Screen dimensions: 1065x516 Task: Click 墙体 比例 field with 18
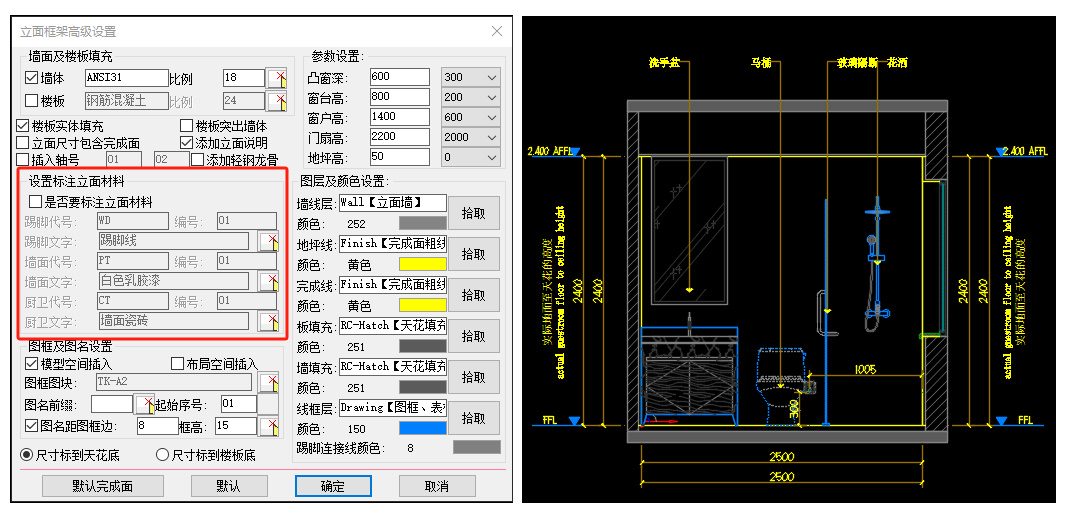pos(243,78)
